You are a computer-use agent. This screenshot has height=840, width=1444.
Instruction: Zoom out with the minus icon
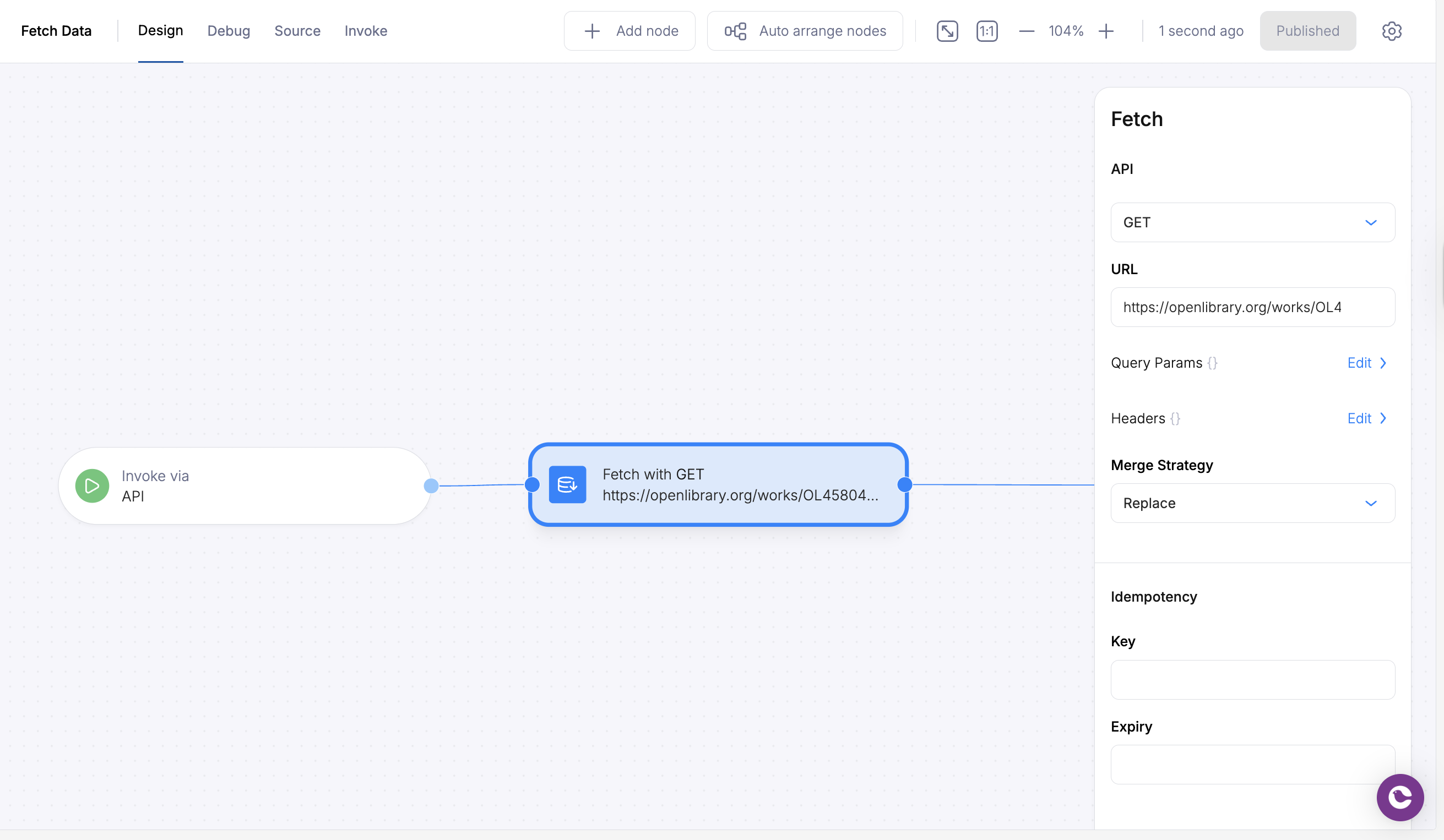click(1026, 31)
